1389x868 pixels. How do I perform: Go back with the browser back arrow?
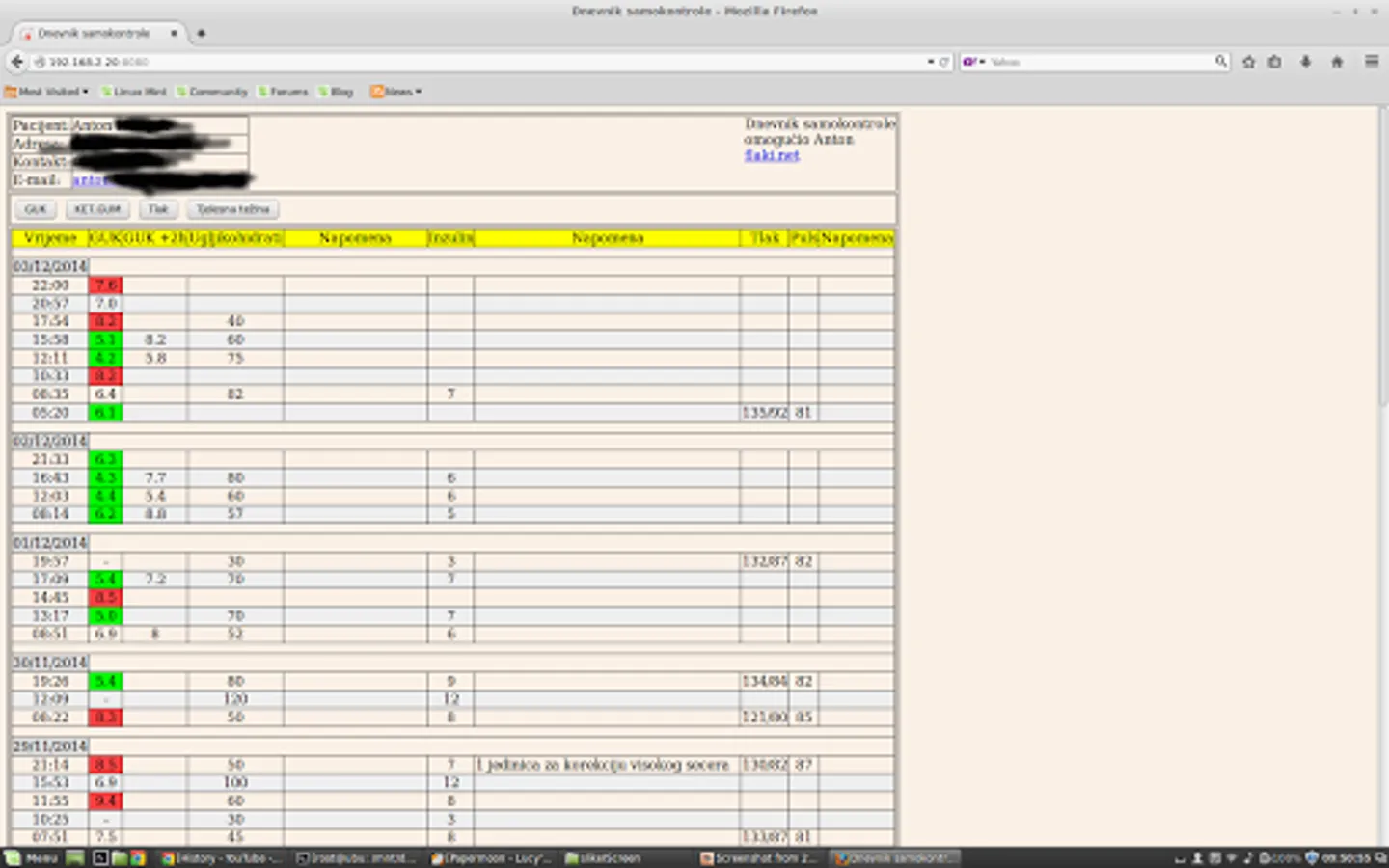click(x=16, y=61)
